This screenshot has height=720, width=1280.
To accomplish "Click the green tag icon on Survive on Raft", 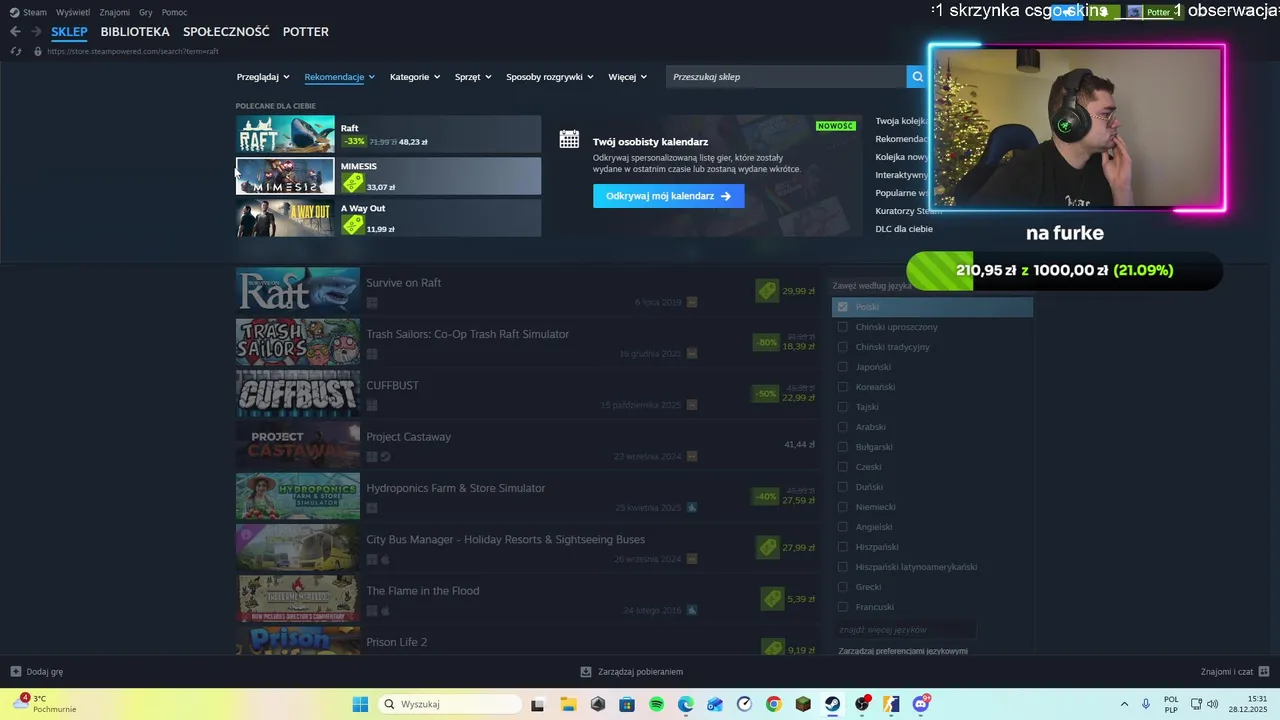I will 767,291.
